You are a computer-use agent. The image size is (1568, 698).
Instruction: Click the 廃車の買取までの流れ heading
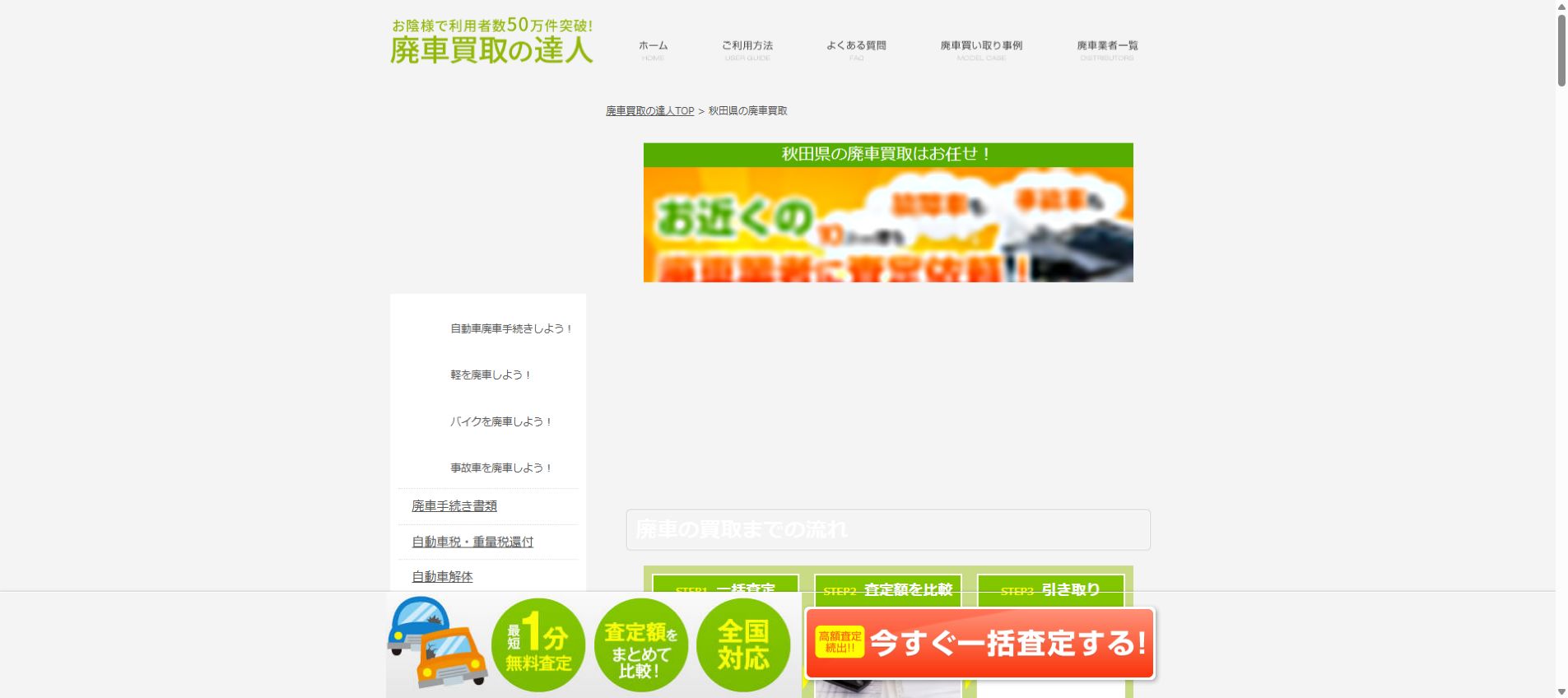(x=888, y=529)
